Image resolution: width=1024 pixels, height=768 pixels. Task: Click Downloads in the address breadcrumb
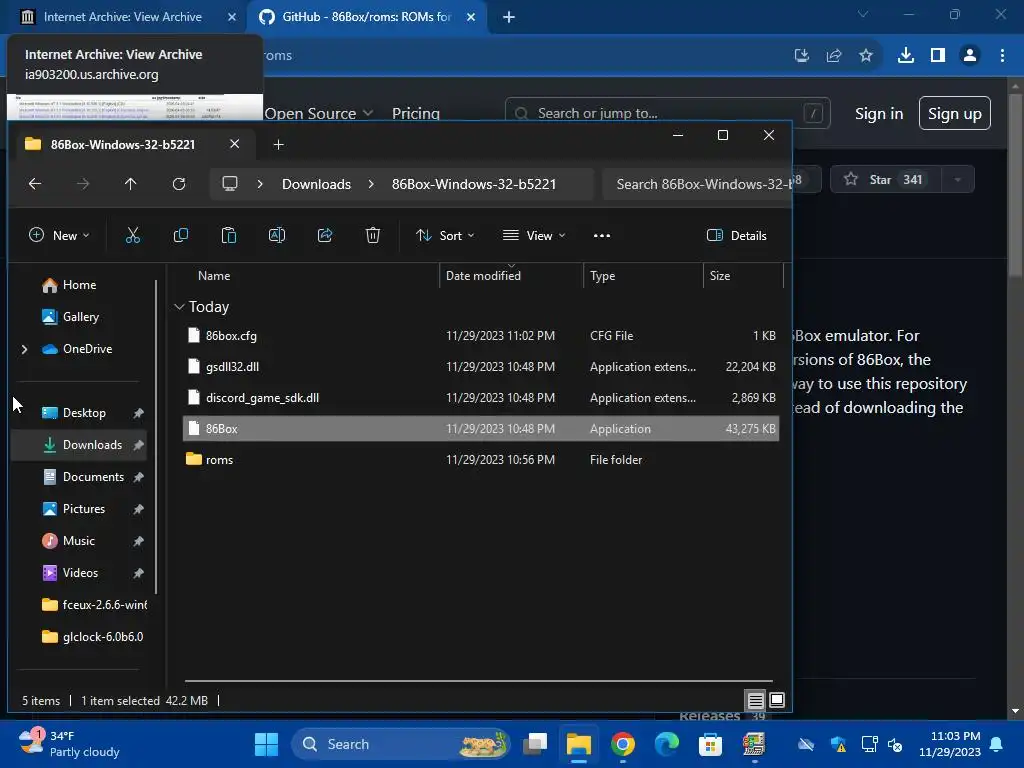[x=317, y=184]
